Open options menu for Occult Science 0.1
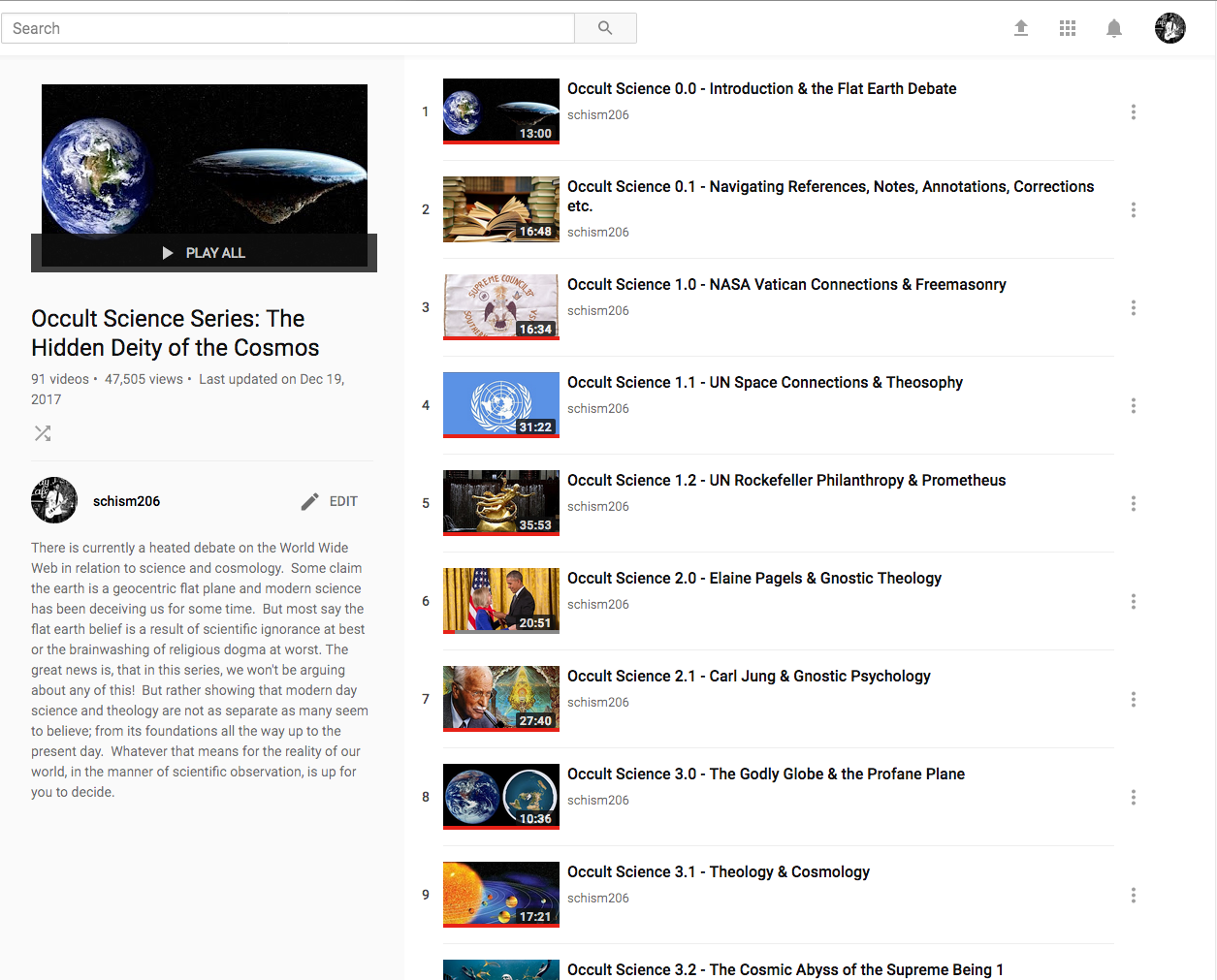Image resolution: width=1217 pixels, height=980 pixels. point(1134,210)
